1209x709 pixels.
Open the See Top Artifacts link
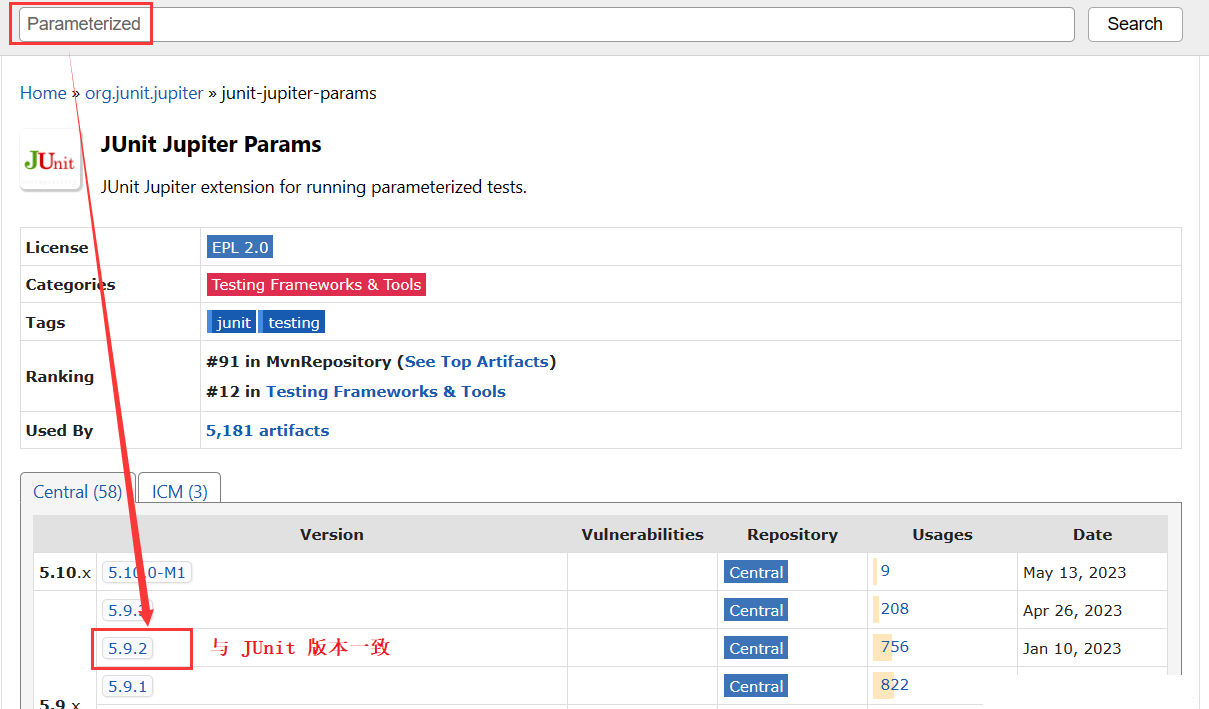[x=476, y=361]
